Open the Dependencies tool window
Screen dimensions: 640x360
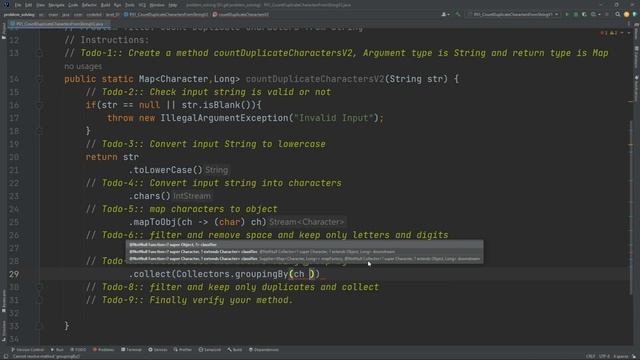[264, 350]
